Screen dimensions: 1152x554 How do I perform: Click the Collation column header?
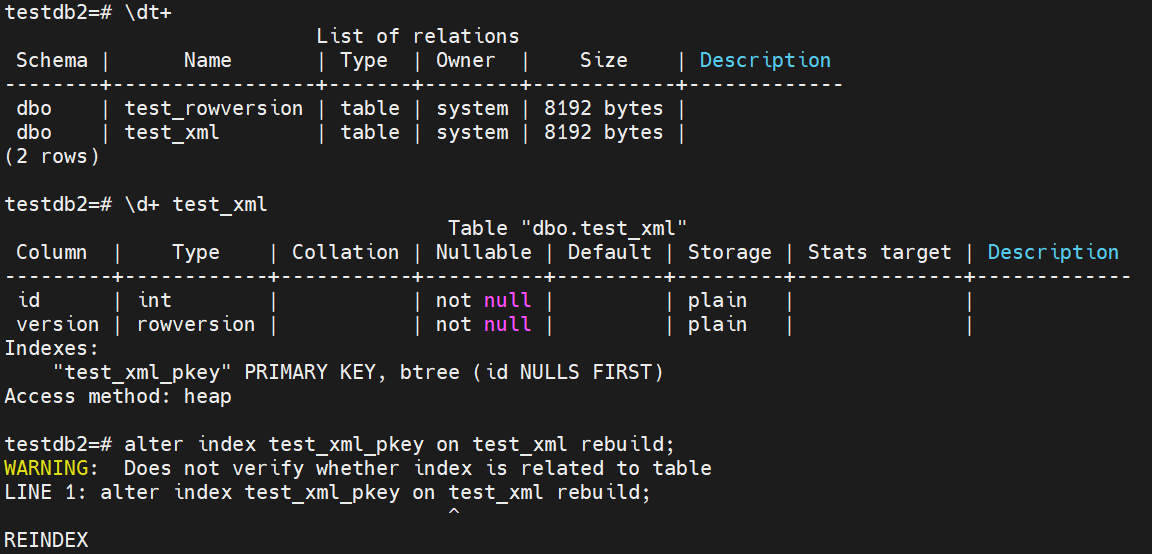point(345,253)
